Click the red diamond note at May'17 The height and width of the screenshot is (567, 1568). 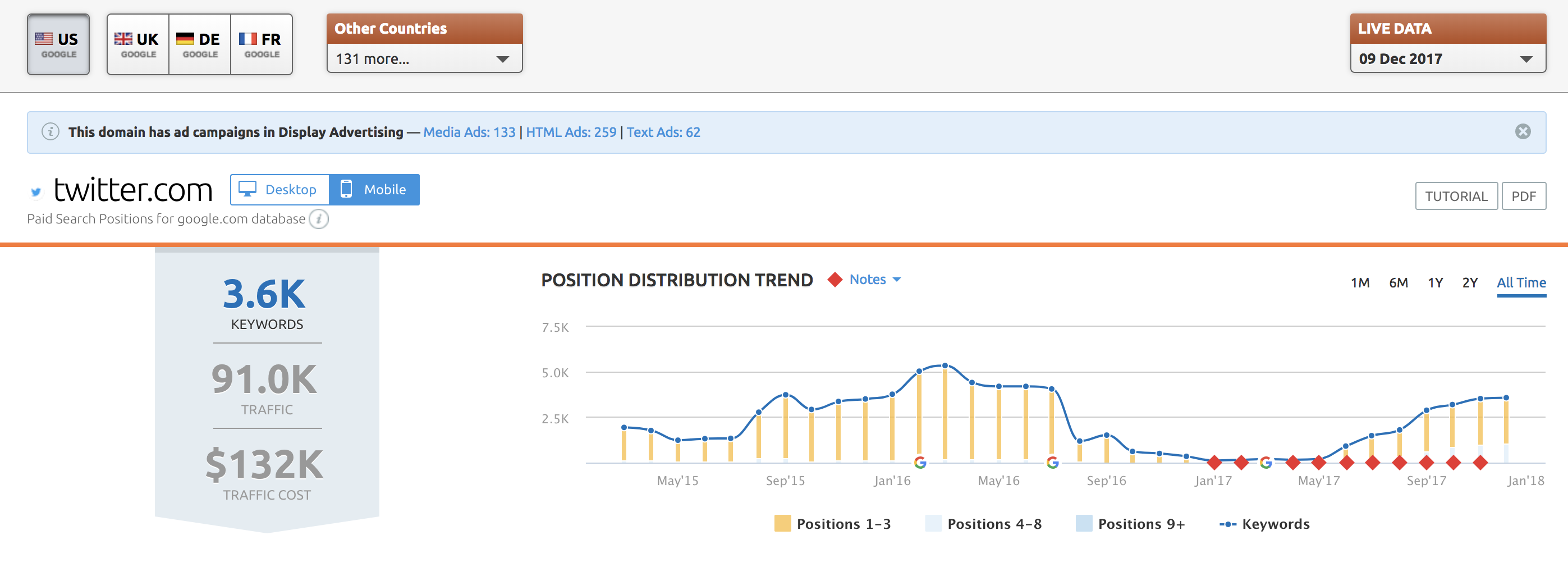[1319, 463]
